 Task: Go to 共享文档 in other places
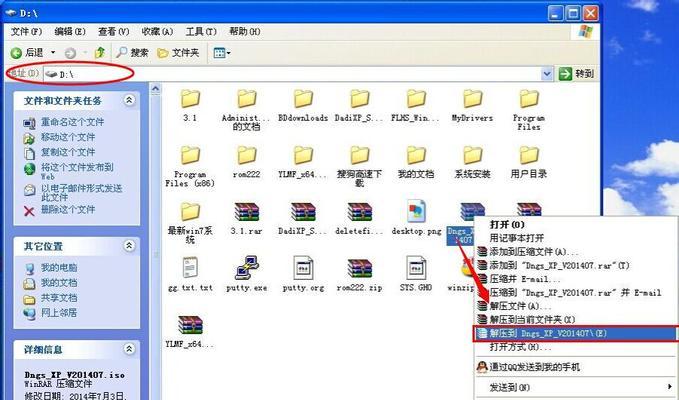pyautogui.click(x=58, y=298)
